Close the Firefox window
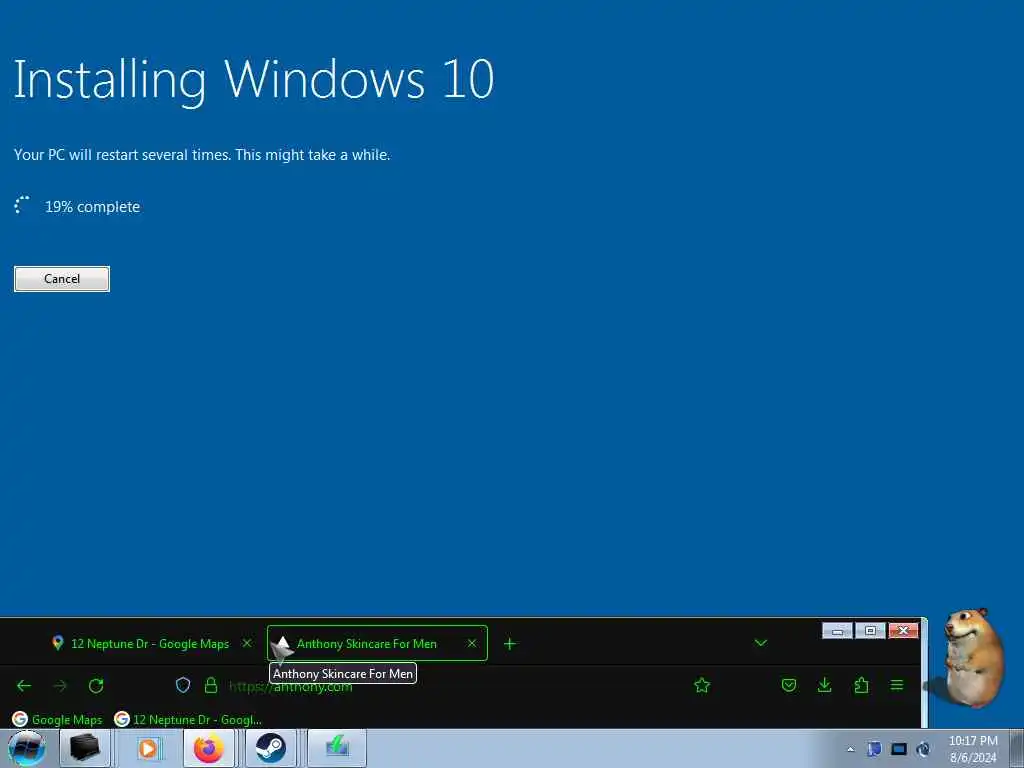This screenshot has width=1024, height=768. pos(903,631)
